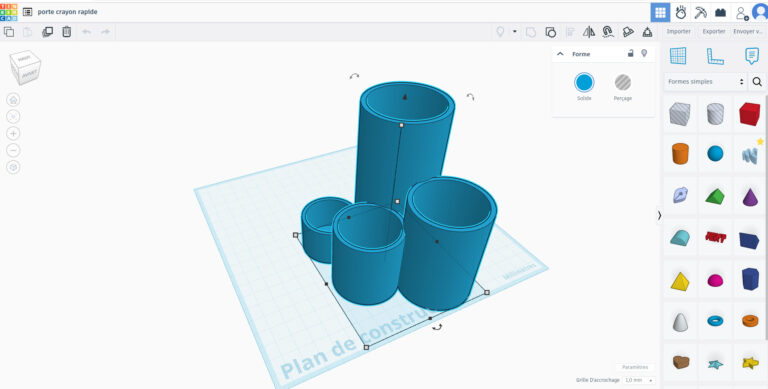Click the view cube
The width and height of the screenshot is (768, 389).
[x=25, y=67]
